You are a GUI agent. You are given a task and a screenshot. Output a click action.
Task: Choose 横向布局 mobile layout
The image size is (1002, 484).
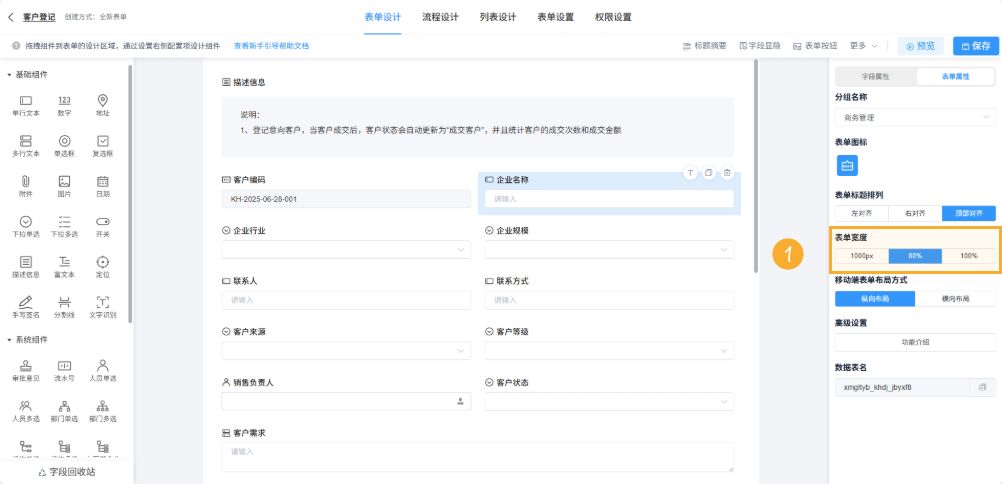(x=955, y=299)
